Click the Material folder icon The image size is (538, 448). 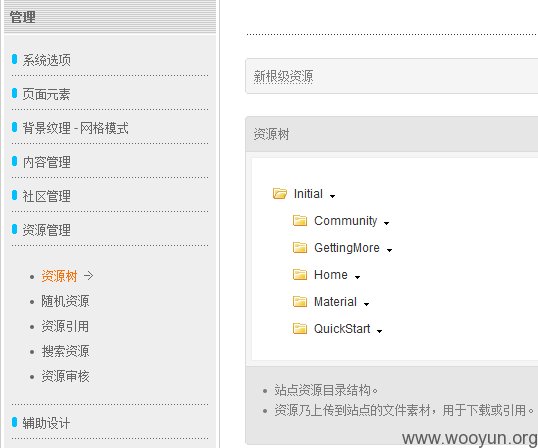[300, 302]
